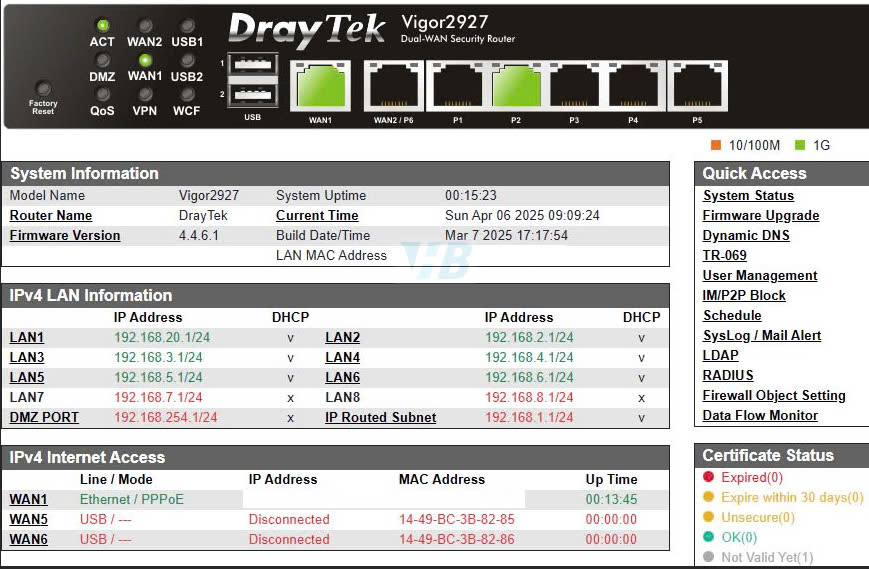
Task: Open the LAN6 settings link
Action: (x=343, y=377)
